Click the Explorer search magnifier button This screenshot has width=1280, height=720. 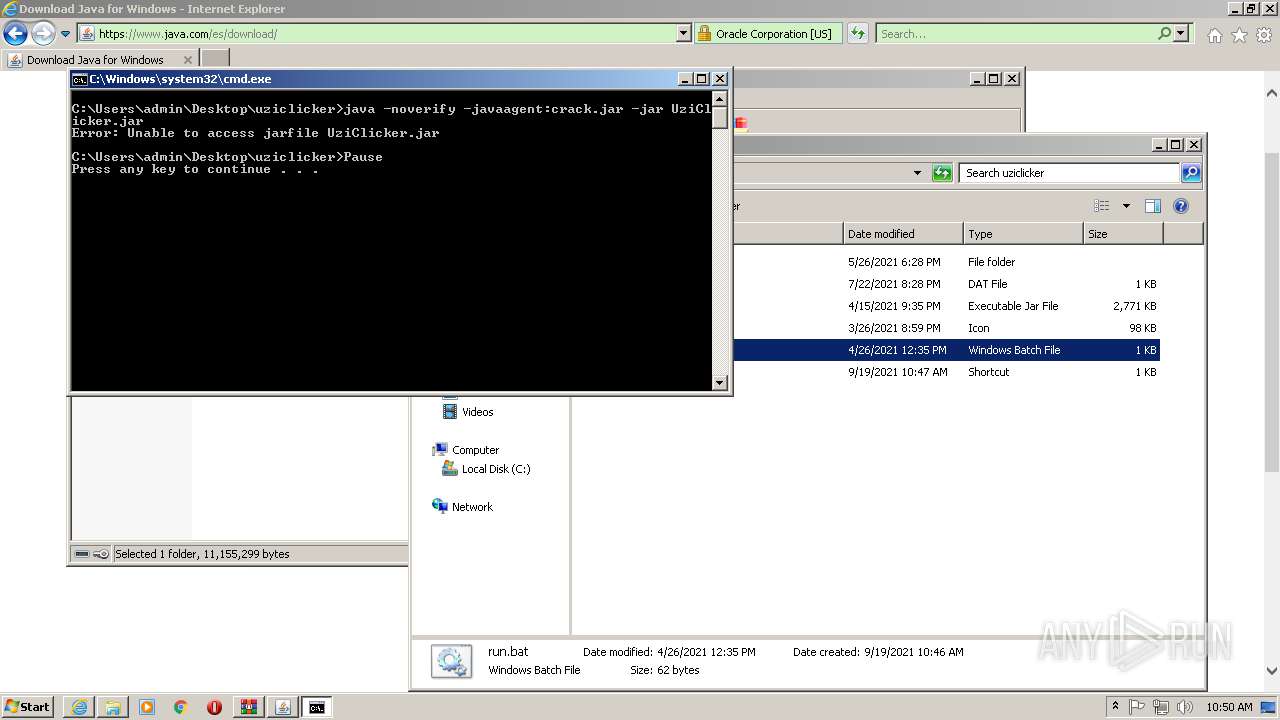[1191, 173]
